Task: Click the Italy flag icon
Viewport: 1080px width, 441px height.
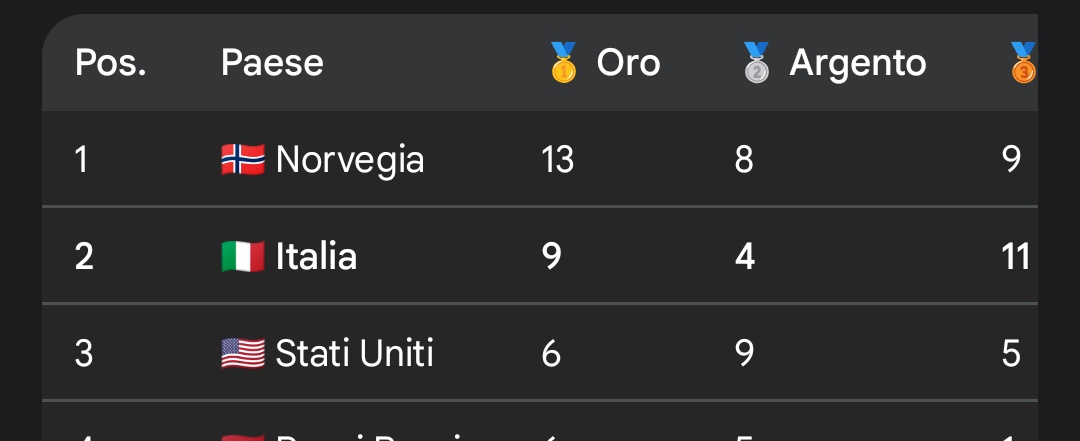Action: pyautogui.click(x=243, y=256)
